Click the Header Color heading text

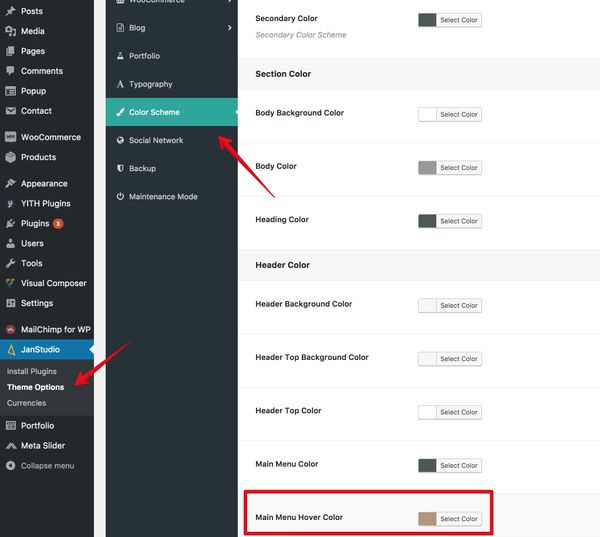(x=282, y=265)
